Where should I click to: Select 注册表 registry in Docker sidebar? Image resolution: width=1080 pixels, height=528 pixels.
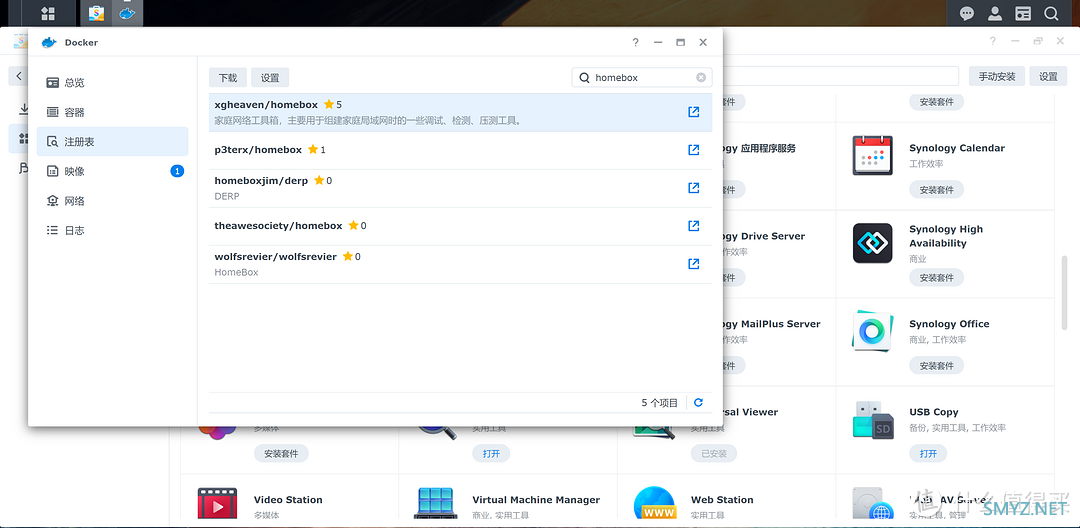click(112, 142)
